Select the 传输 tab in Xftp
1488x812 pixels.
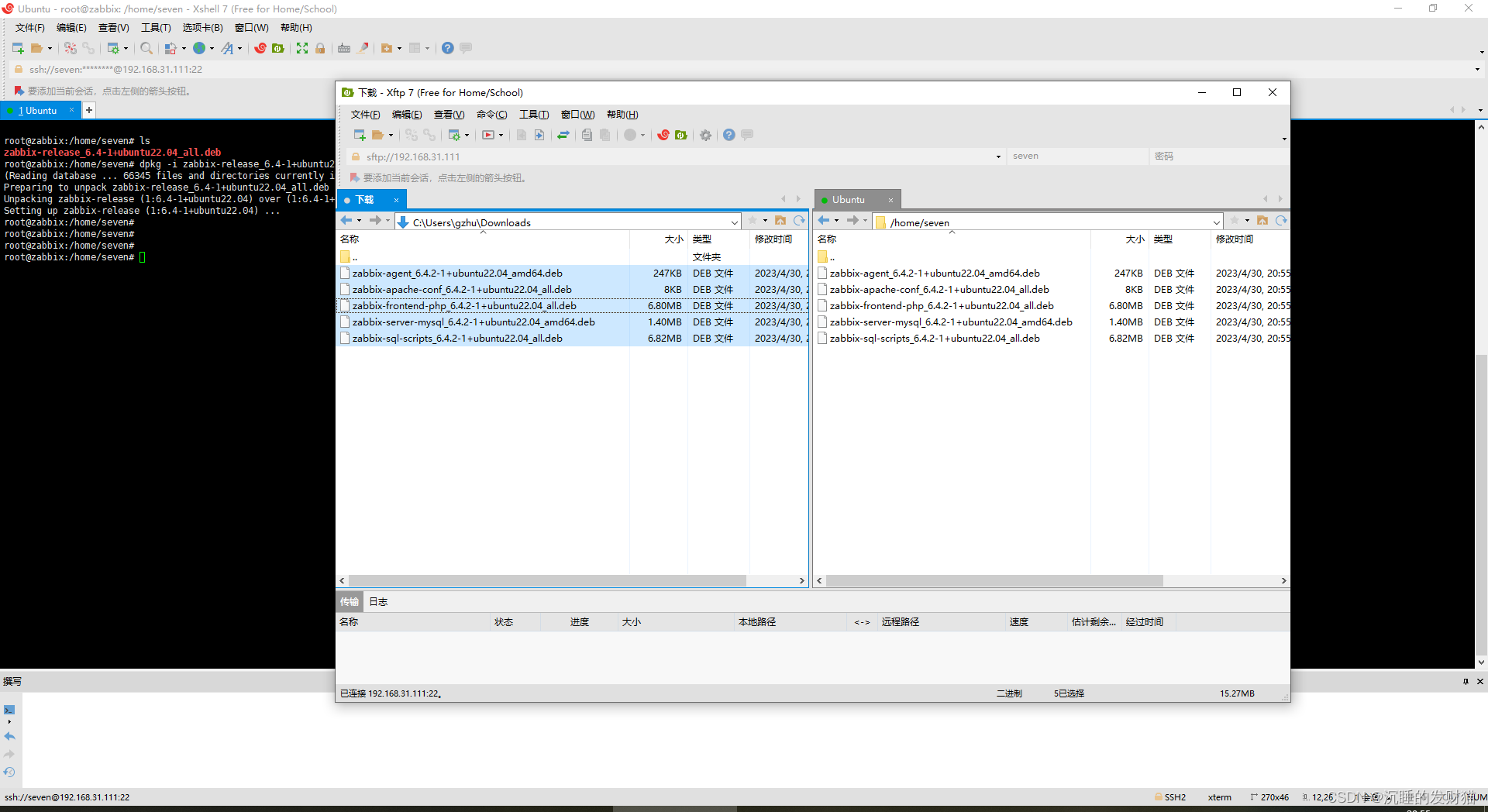coord(350,601)
